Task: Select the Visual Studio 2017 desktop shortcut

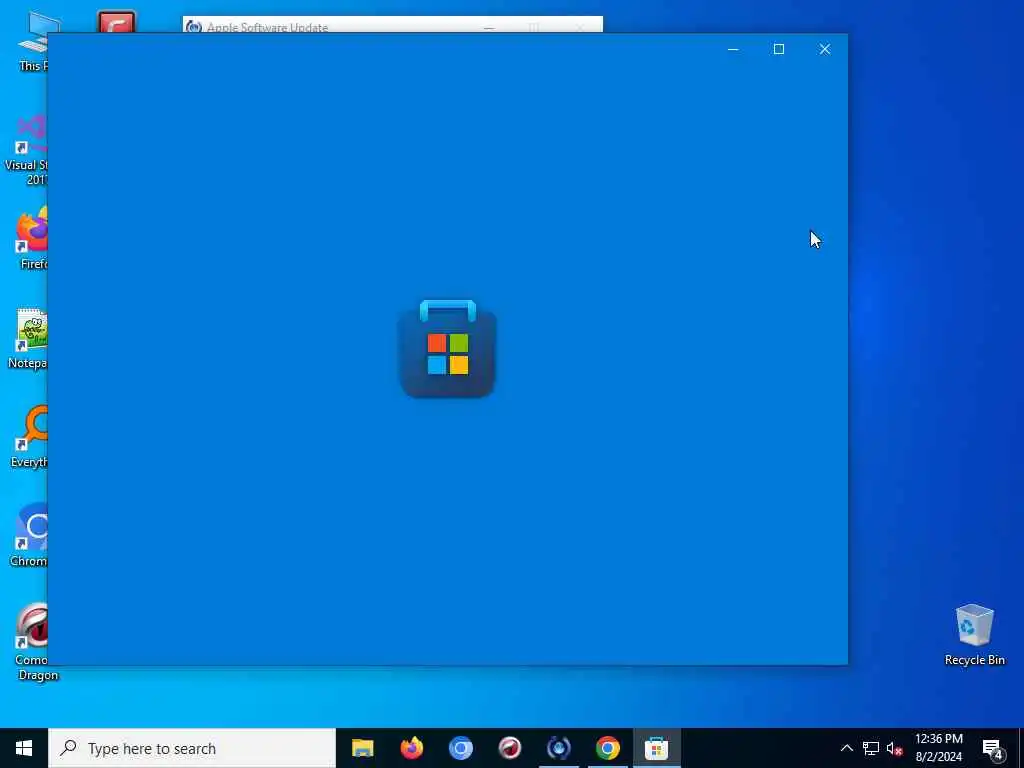Action: point(27,150)
